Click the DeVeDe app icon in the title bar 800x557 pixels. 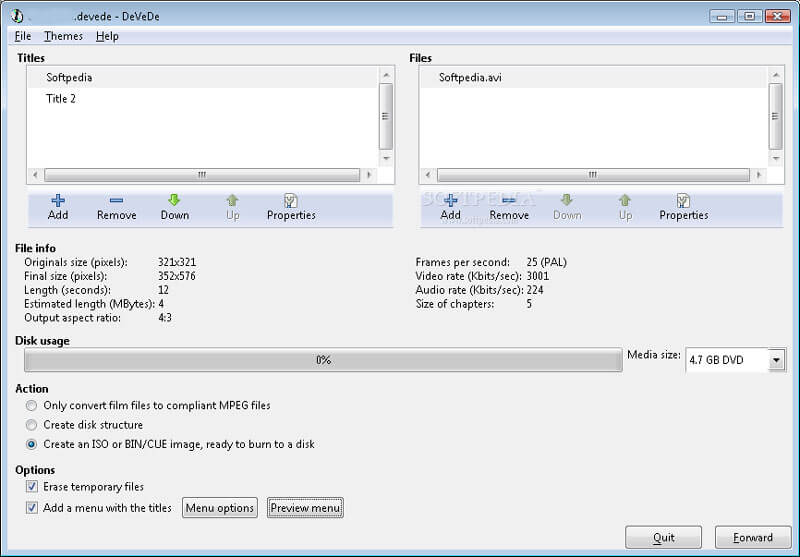point(17,16)
